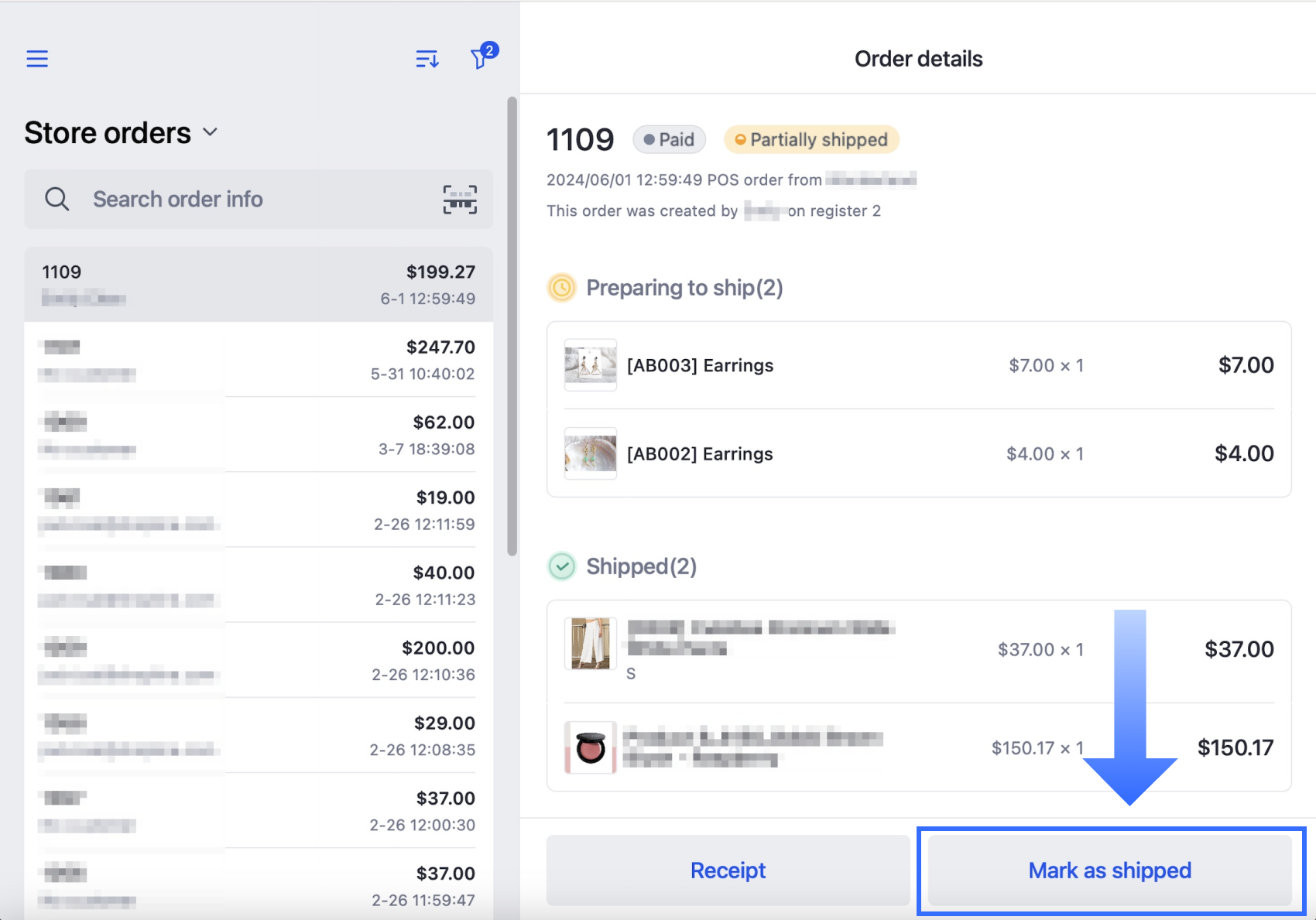Select the order from 2-26 11:59:47
This screenshot has width=1316, height=920.
[x=259, y=884]
